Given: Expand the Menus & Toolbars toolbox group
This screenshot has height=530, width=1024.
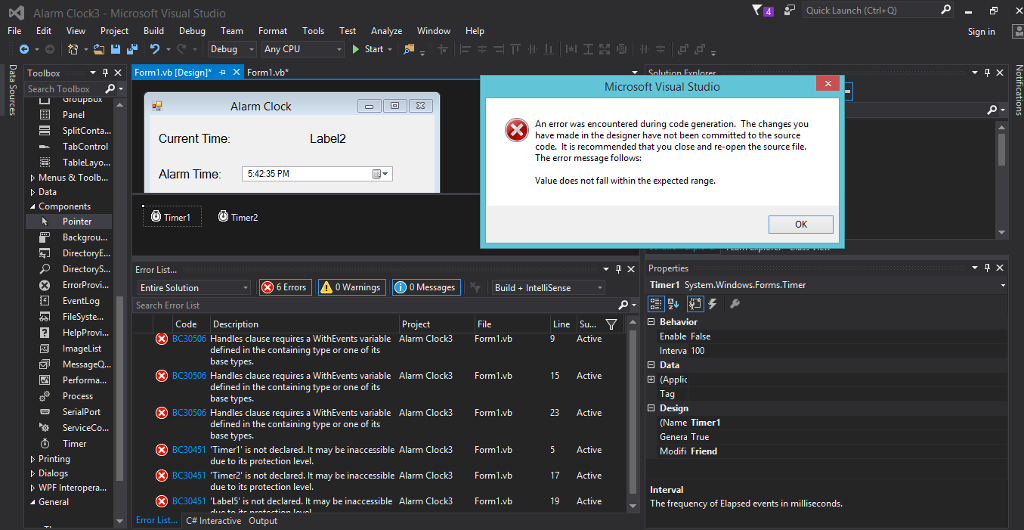Looking at the screenshot, I should tap(33, 178).
